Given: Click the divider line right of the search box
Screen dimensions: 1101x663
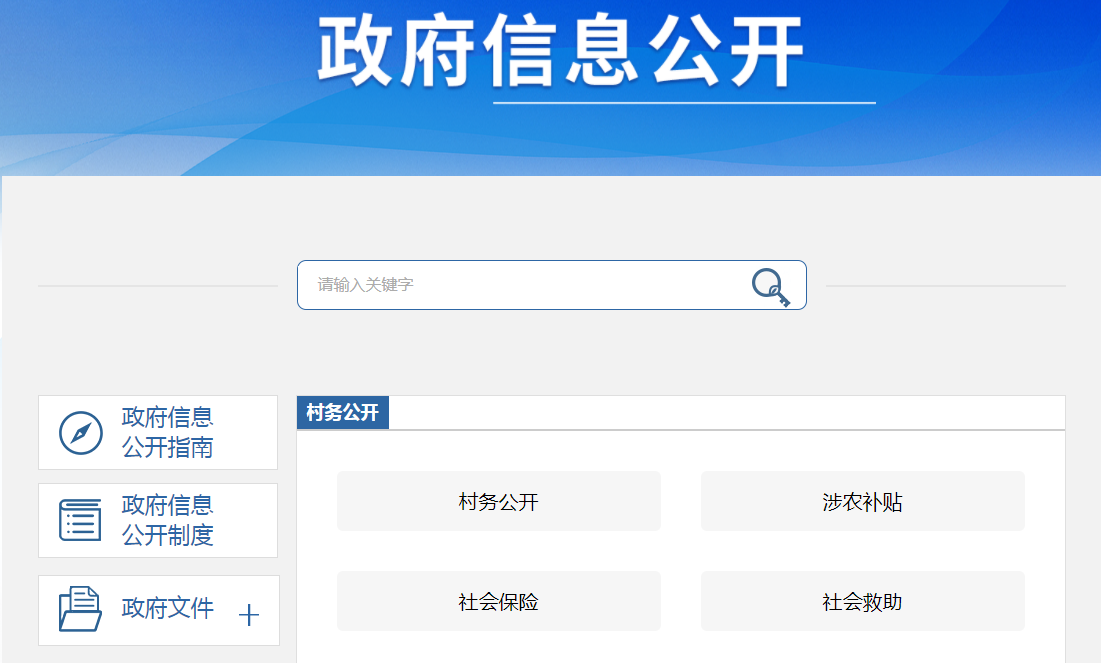Looking at the screenshot, I should (945, 286).
